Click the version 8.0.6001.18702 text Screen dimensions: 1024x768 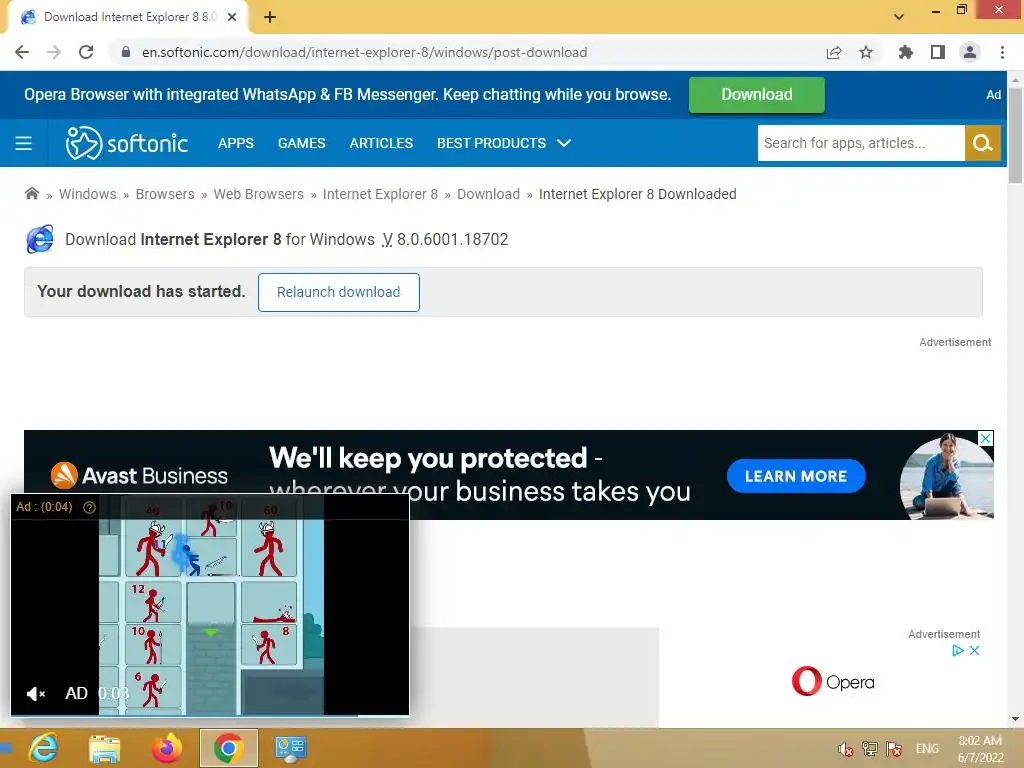point(452,240)
